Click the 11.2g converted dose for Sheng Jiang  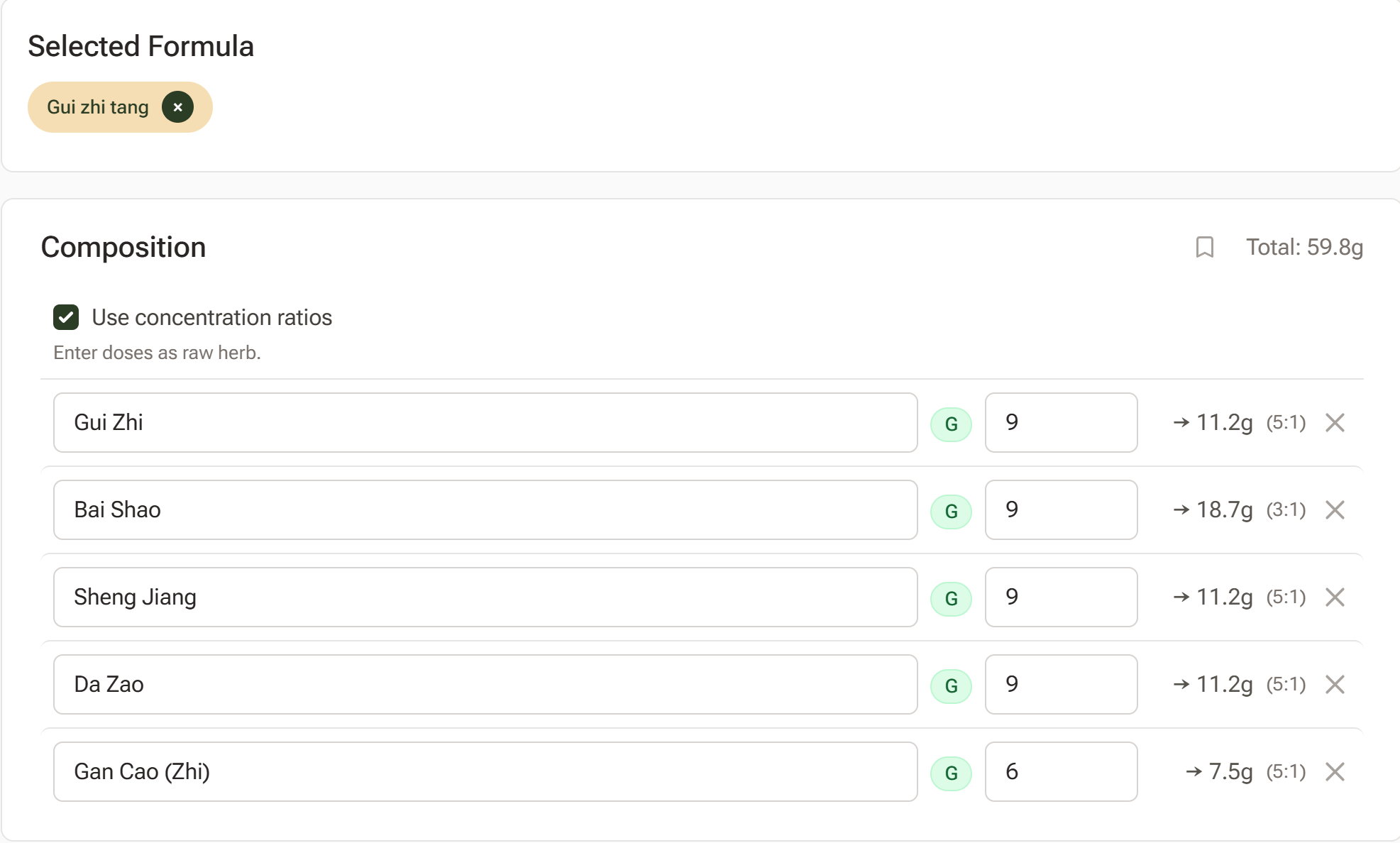click(x=1224, y=597)
